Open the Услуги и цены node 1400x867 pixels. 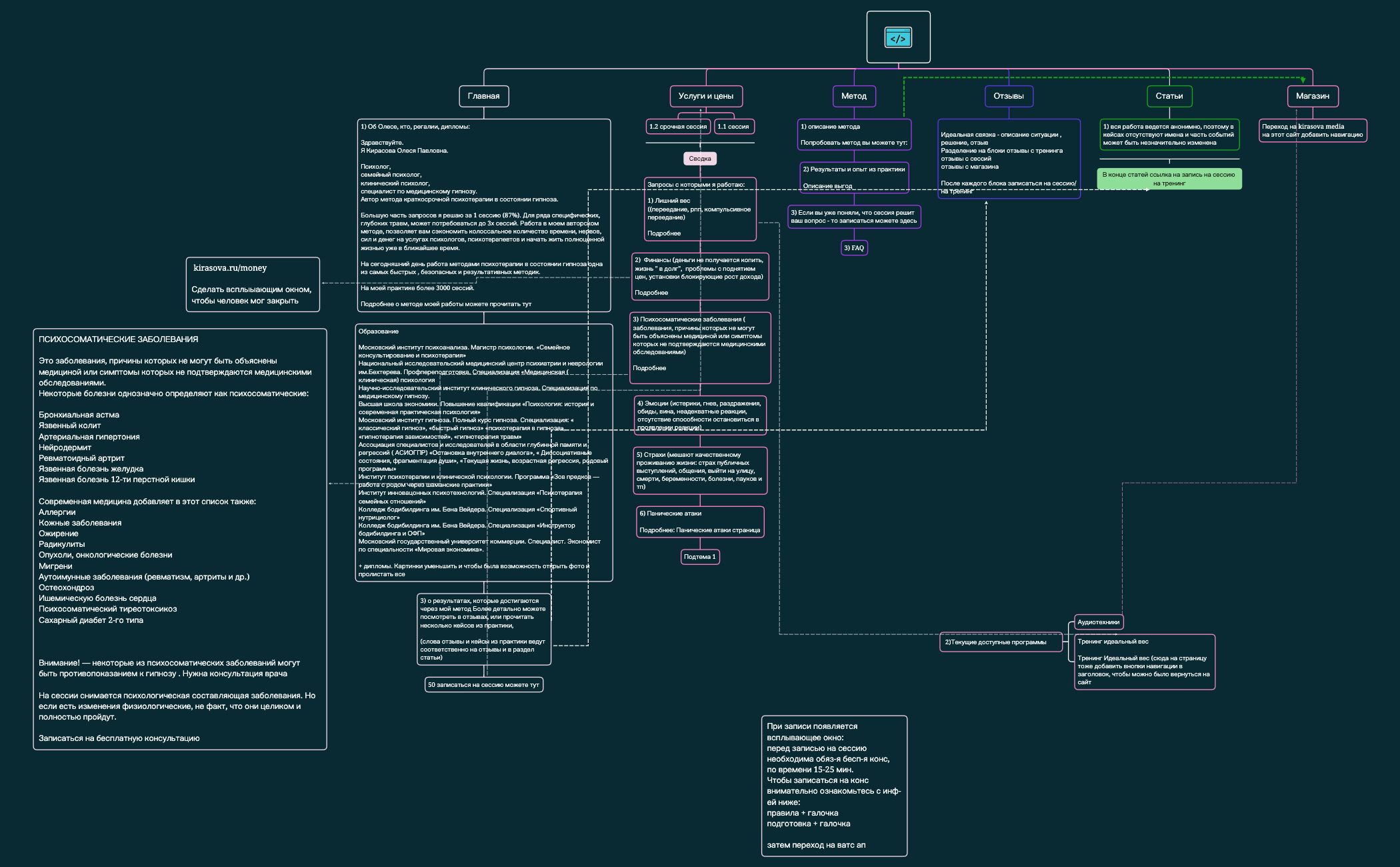[x=705, y=96]
